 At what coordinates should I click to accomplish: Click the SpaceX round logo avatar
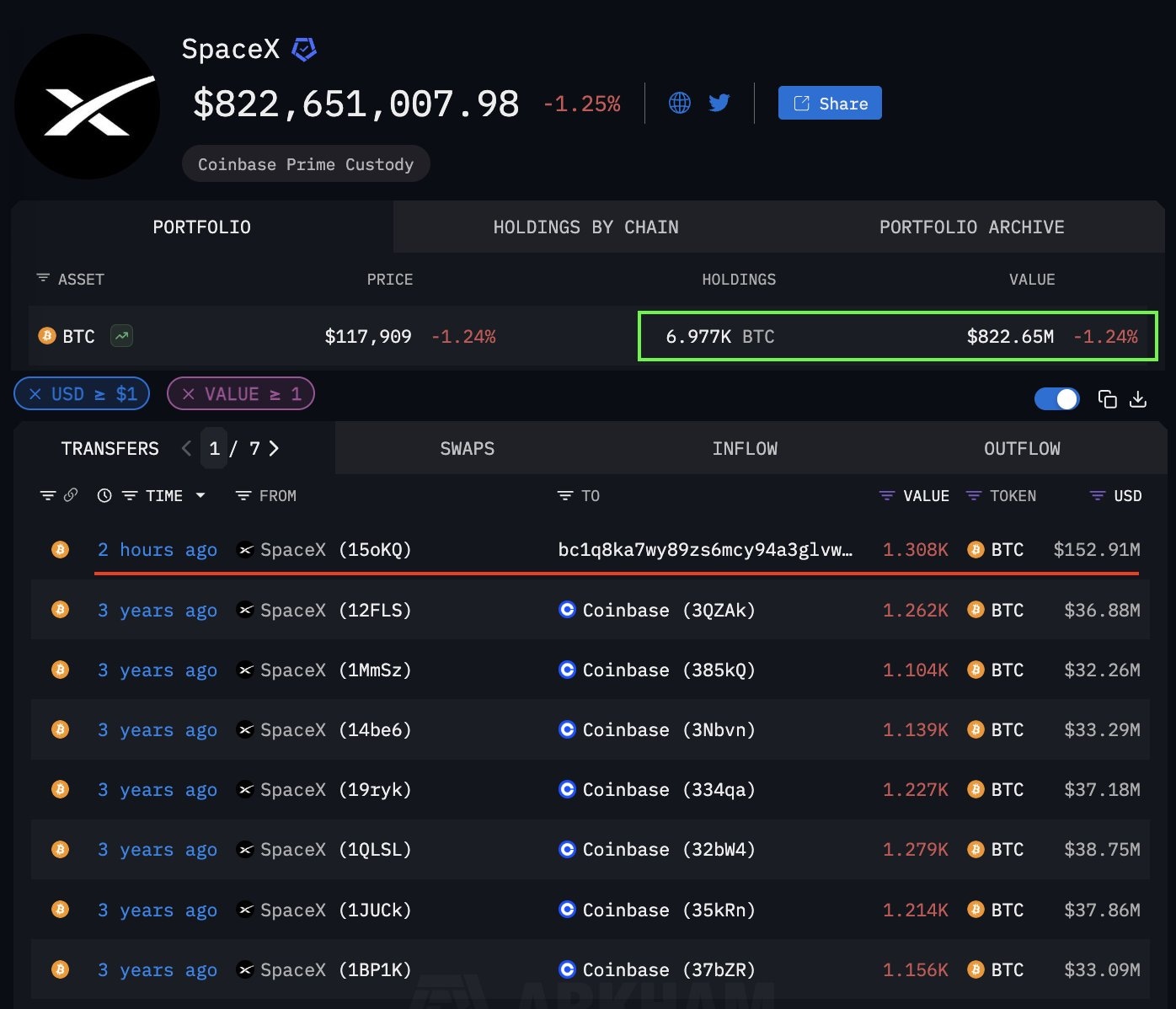coord(87,106)
